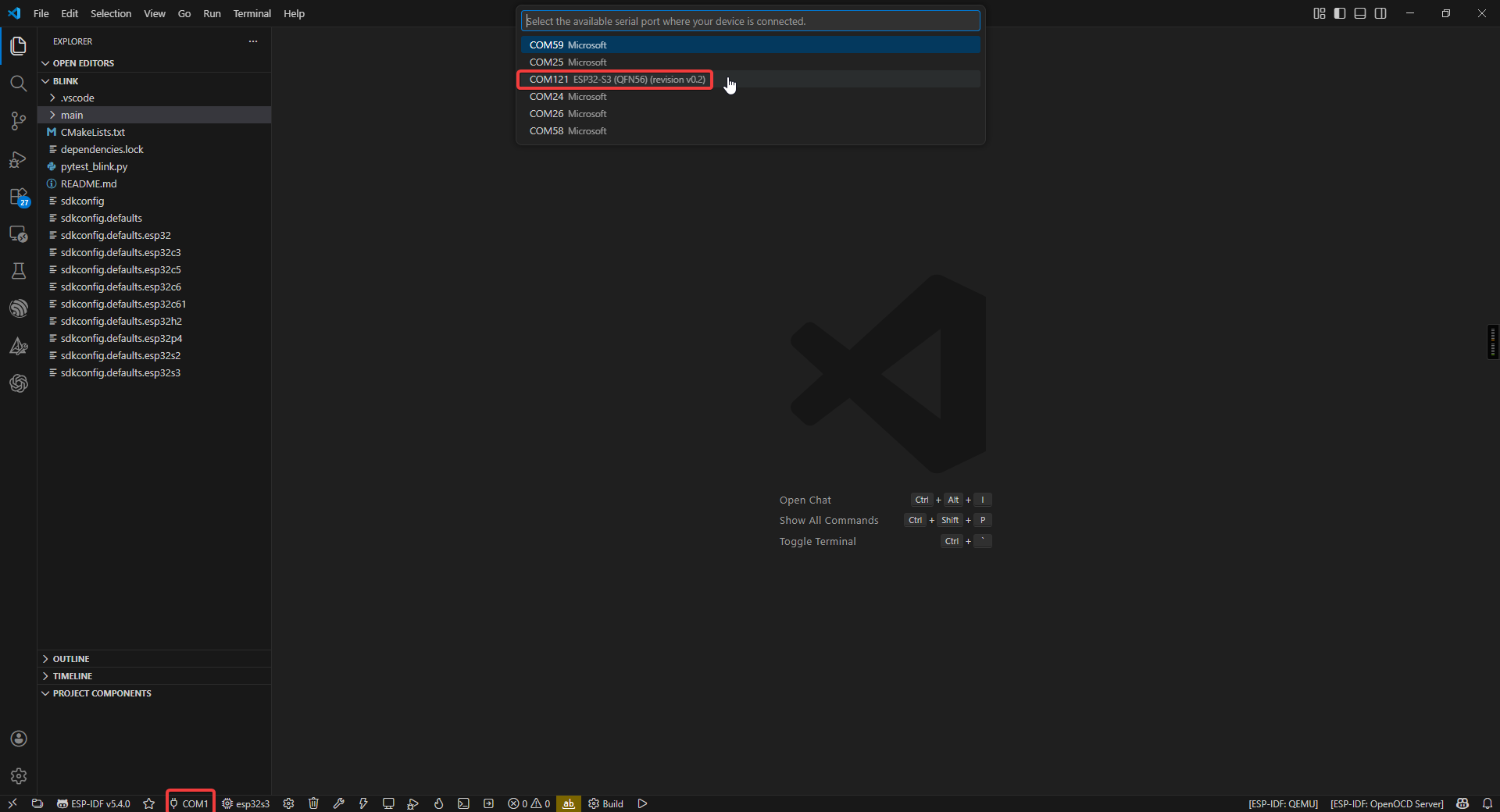Open the notifications bell

click(1487, 803)
